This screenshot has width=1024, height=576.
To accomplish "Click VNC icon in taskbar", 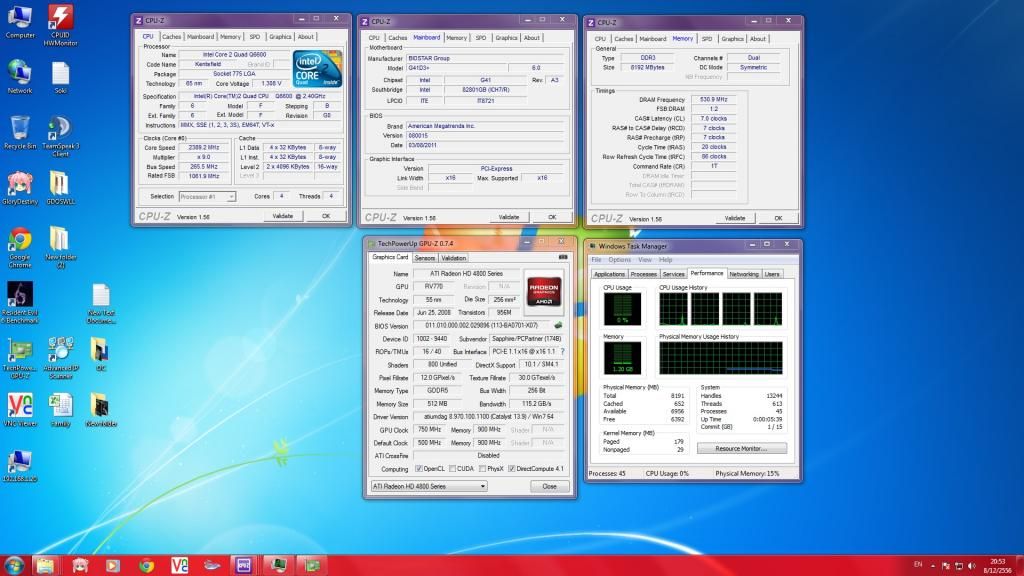I will tap(180, 565).
